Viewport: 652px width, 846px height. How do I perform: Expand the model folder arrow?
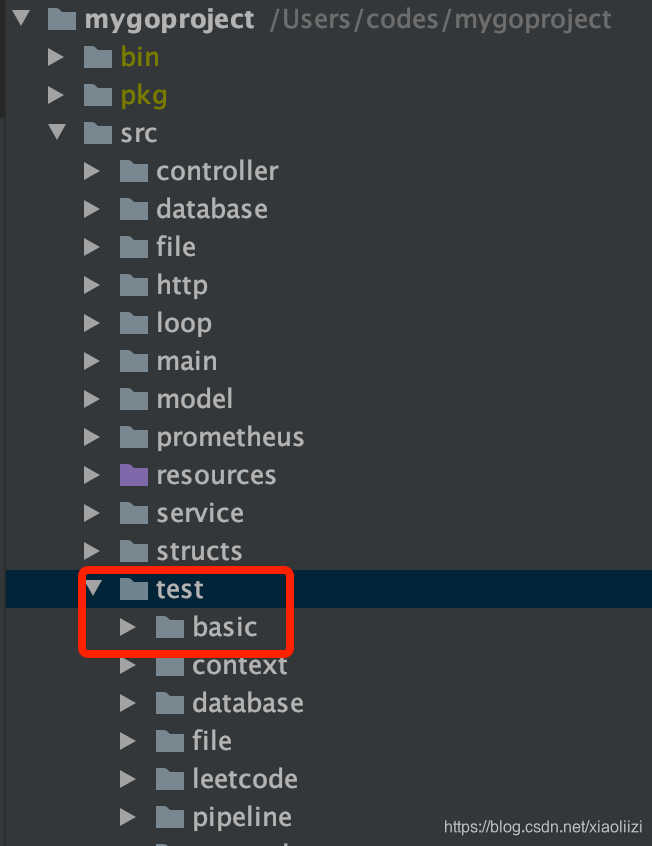click(x=92, y=399)
